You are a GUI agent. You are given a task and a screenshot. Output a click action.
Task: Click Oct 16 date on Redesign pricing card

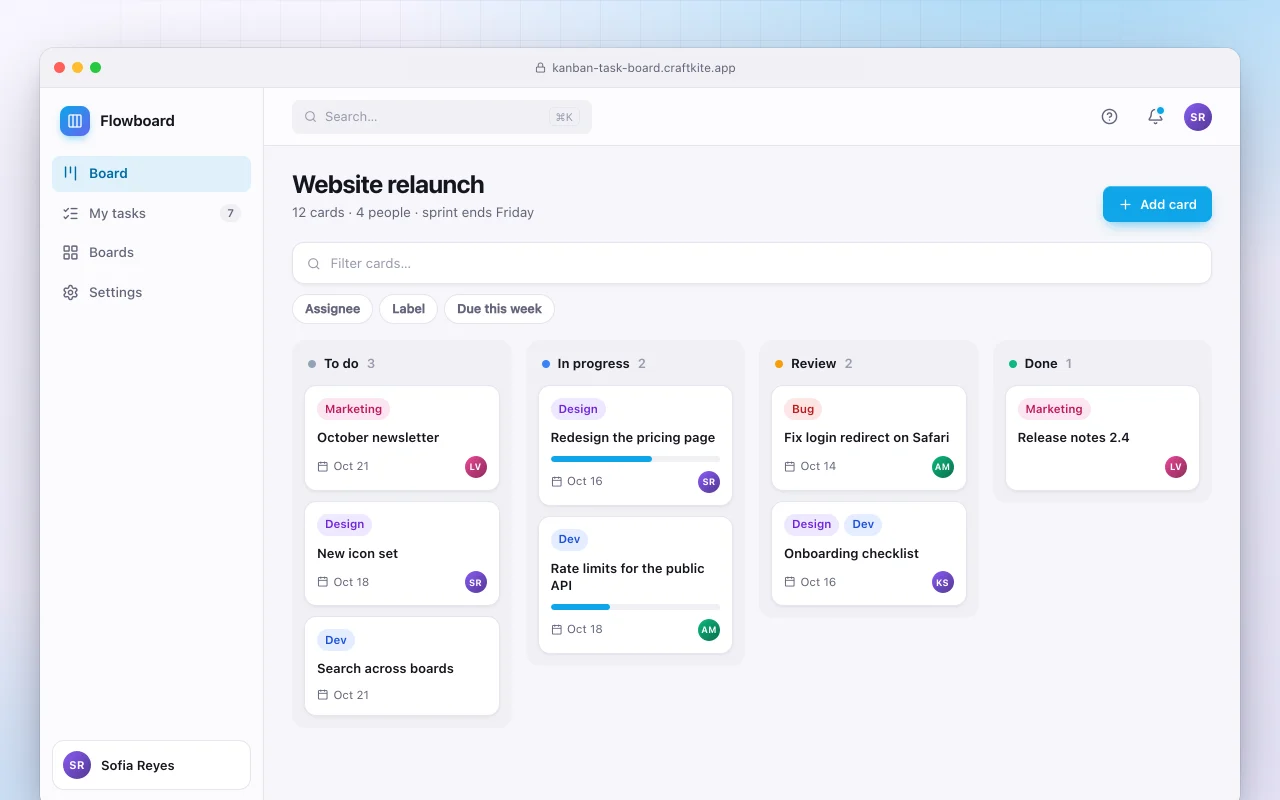coord(585,482)
